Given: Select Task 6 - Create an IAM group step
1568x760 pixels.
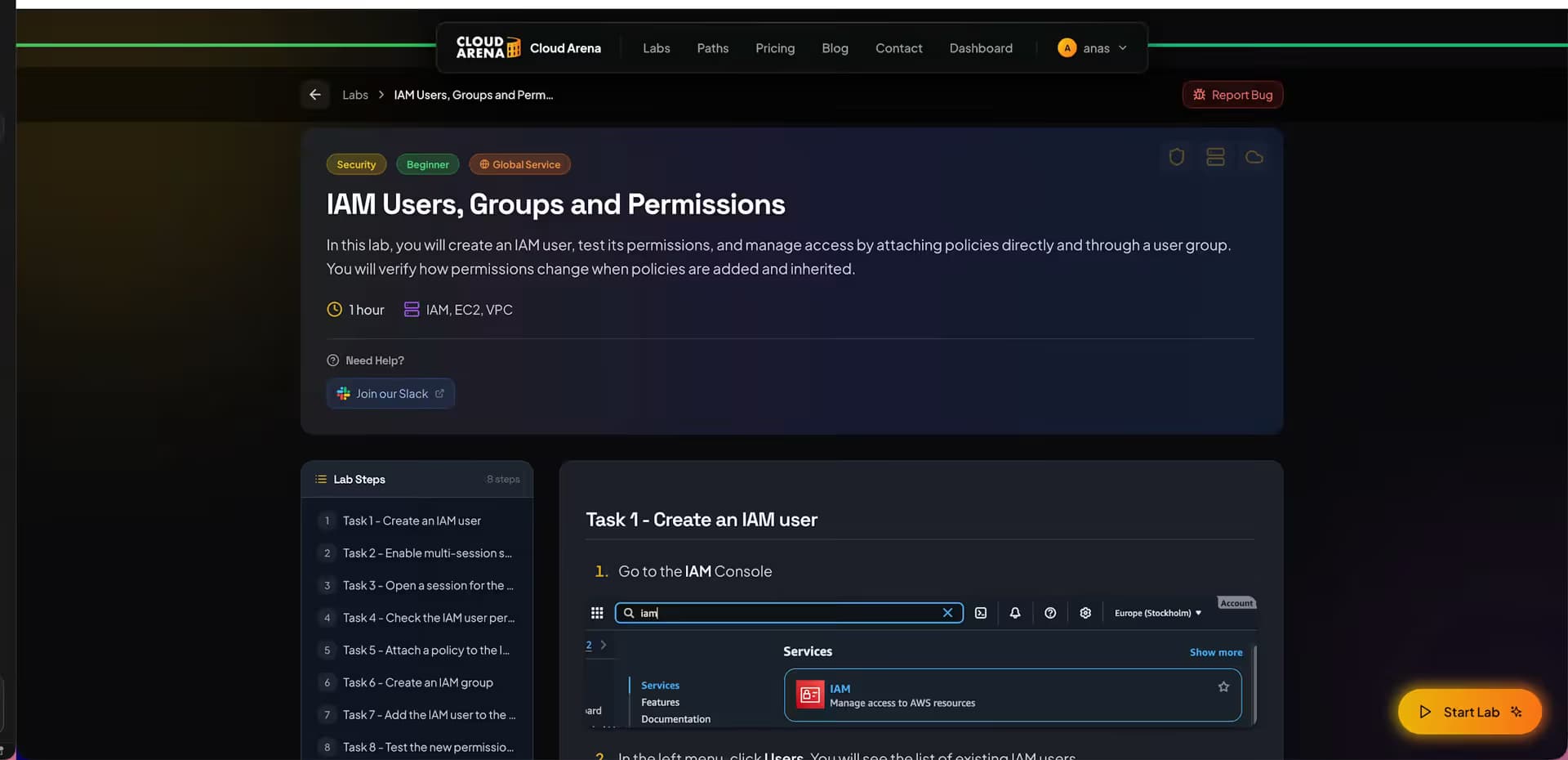Looking at the screenshot, I should pos(417,682).
